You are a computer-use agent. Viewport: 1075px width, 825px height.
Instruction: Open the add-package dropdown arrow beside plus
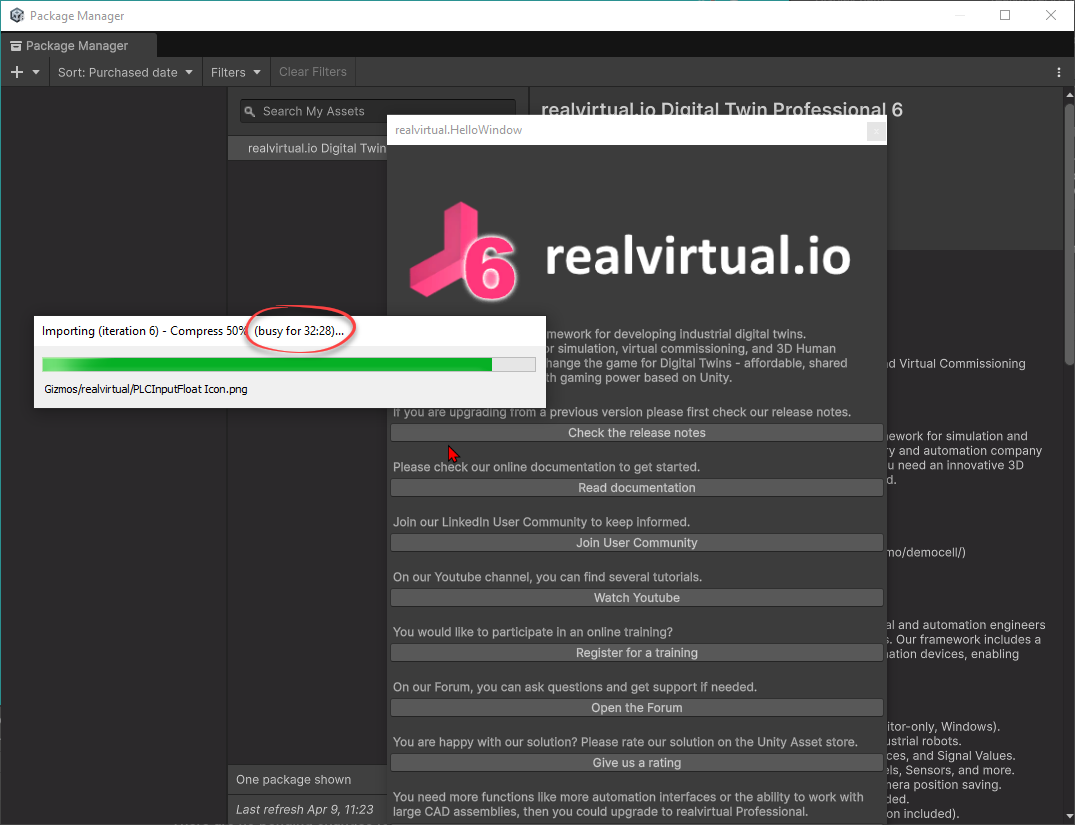36,72
